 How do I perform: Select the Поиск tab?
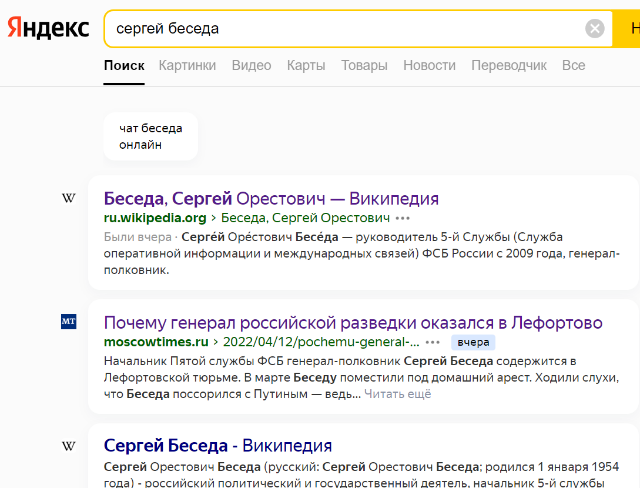(124, 65)
